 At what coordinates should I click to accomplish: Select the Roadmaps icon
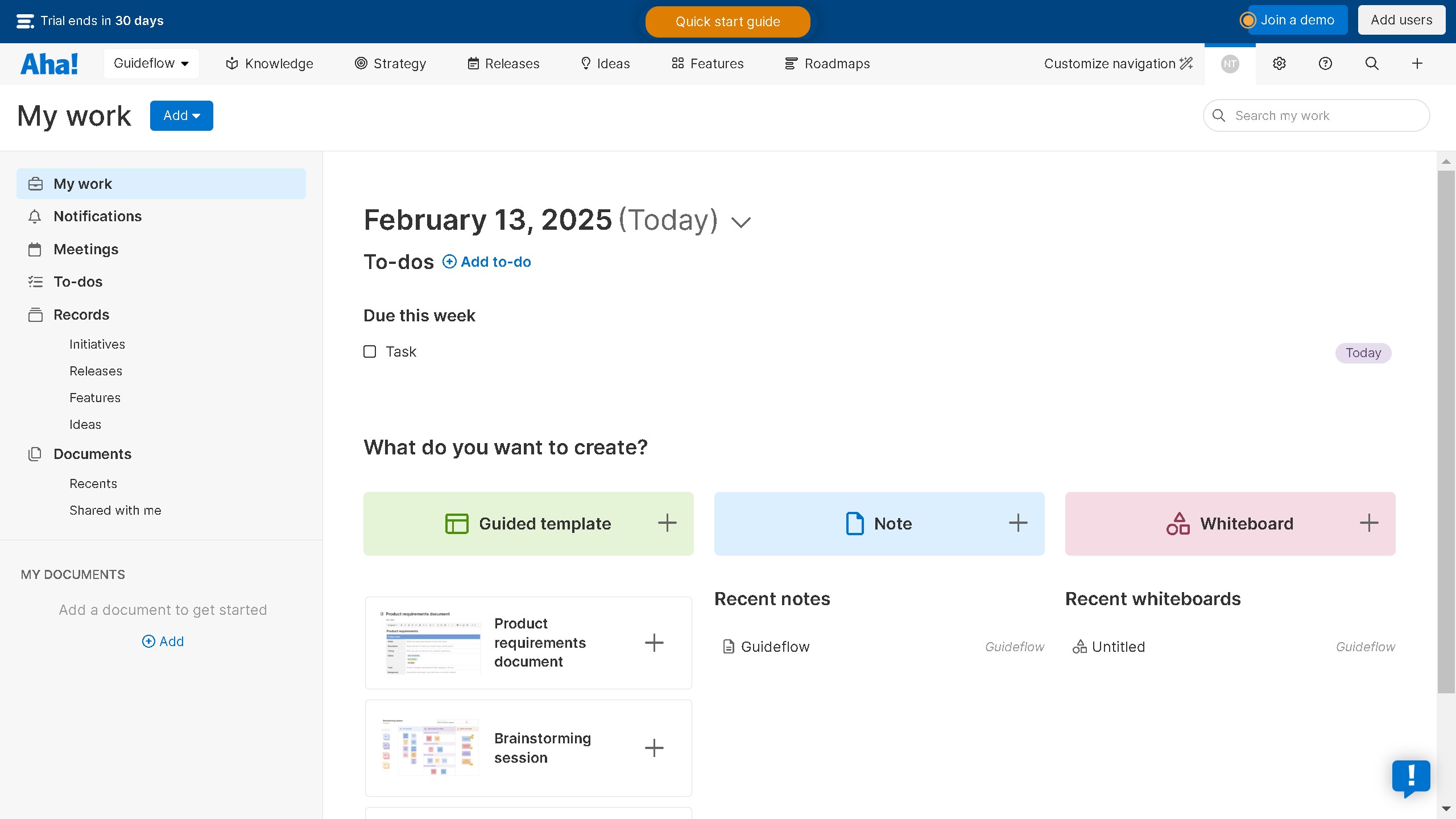pos(791,63)
